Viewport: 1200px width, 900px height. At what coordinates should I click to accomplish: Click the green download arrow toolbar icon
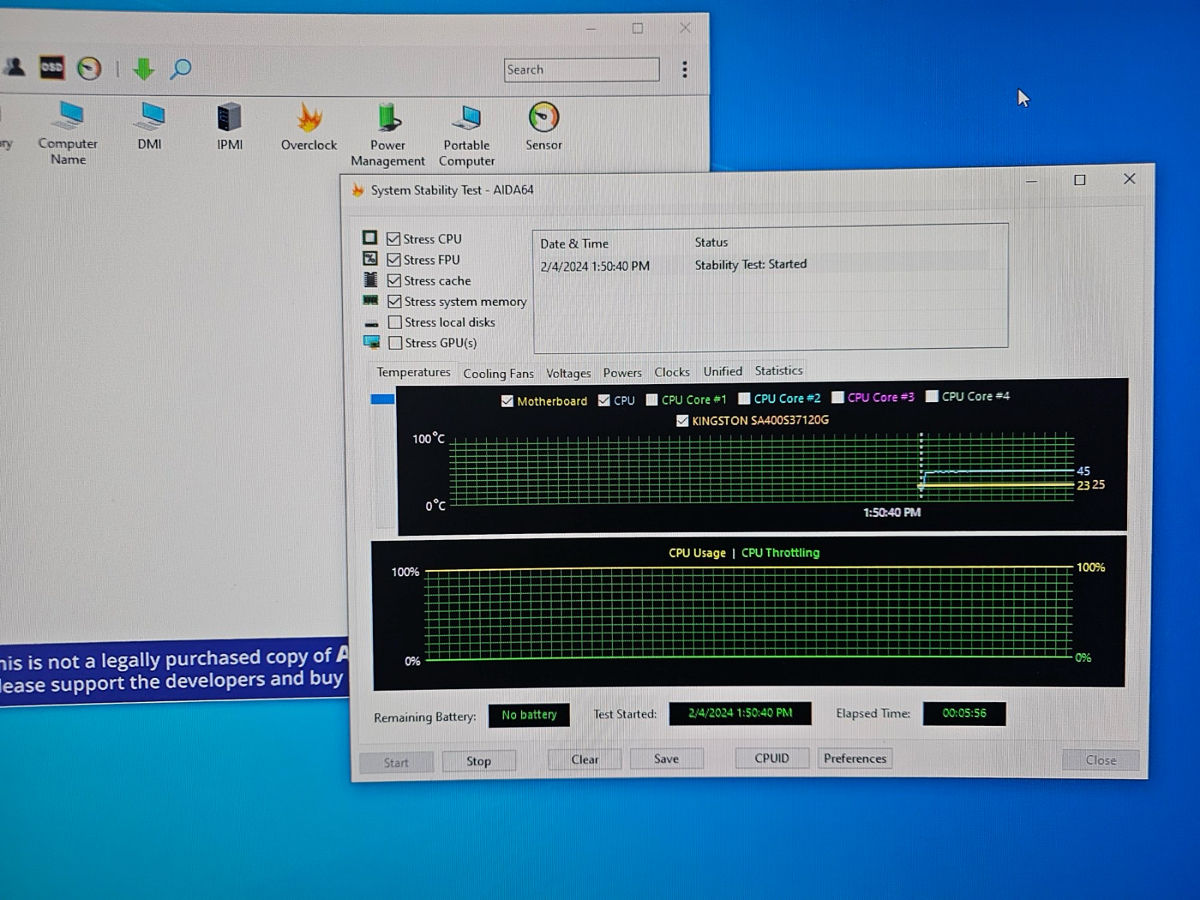144,69
